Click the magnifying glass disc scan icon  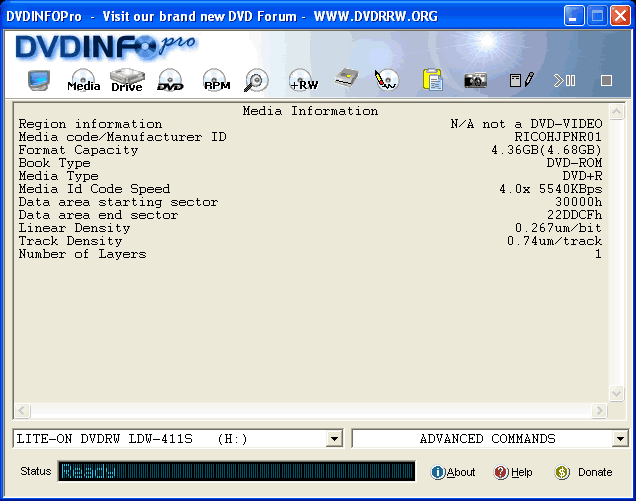pyautogui.click(x=257, y=80)
